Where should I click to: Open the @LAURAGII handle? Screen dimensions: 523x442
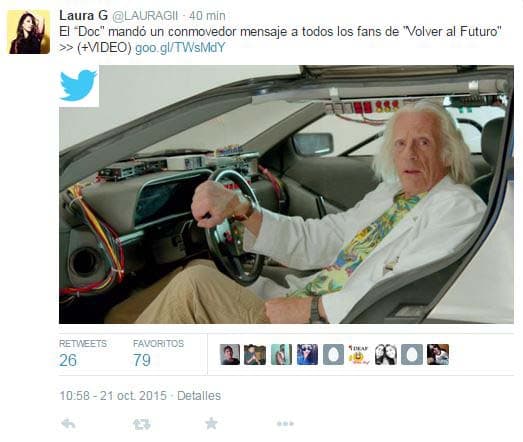145,16
